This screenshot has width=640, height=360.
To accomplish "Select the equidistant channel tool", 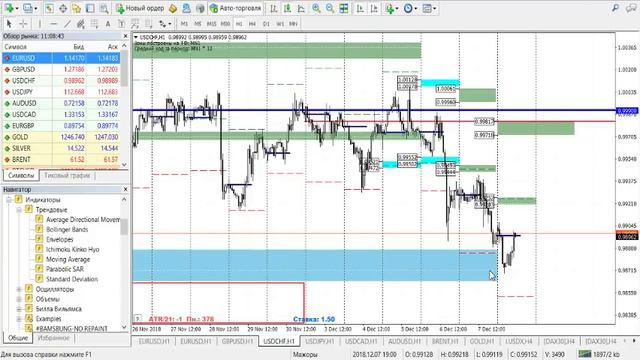I will [x=81, y=24].
